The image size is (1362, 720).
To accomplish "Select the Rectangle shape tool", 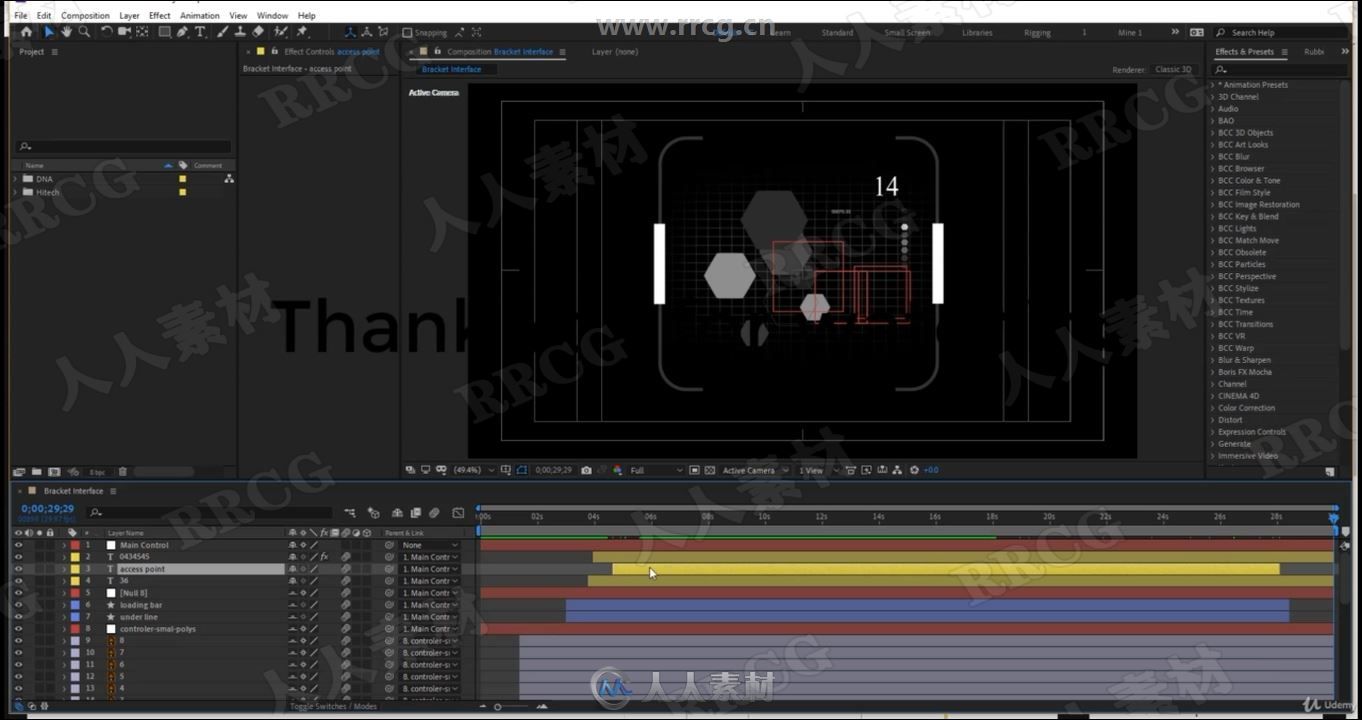I will (x=164, y=32).
